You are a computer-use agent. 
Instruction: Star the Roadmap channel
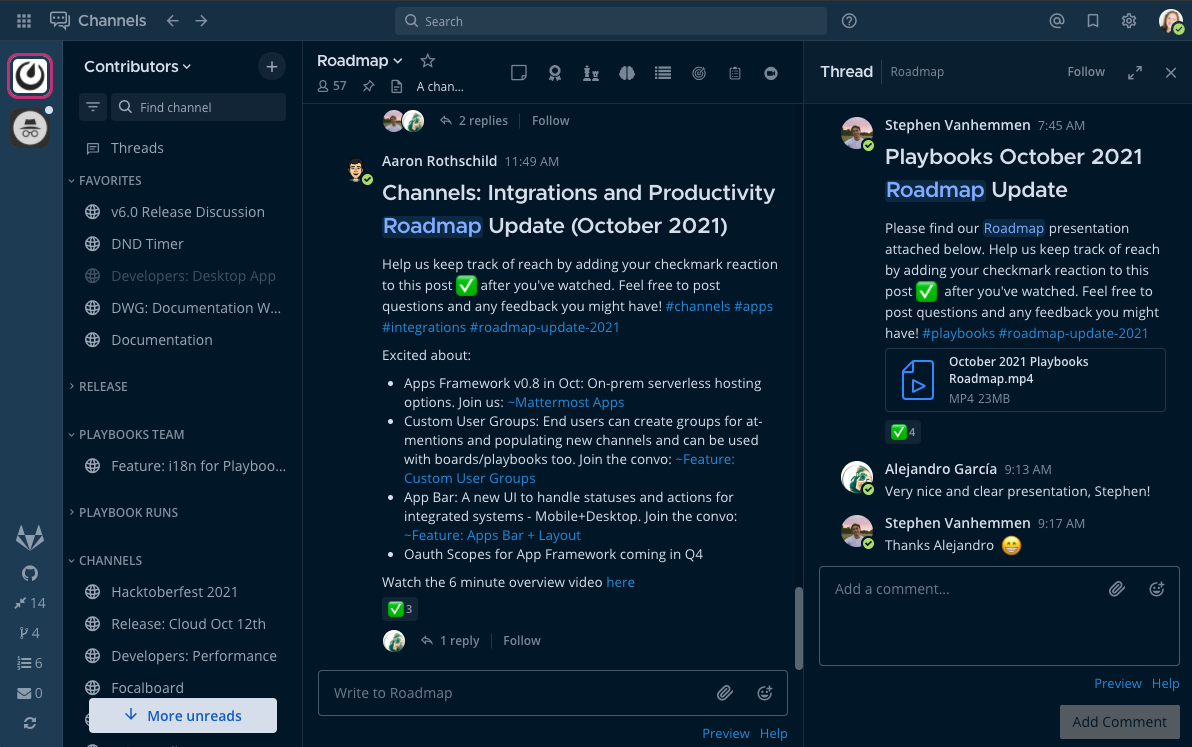(x=427, y=60)
